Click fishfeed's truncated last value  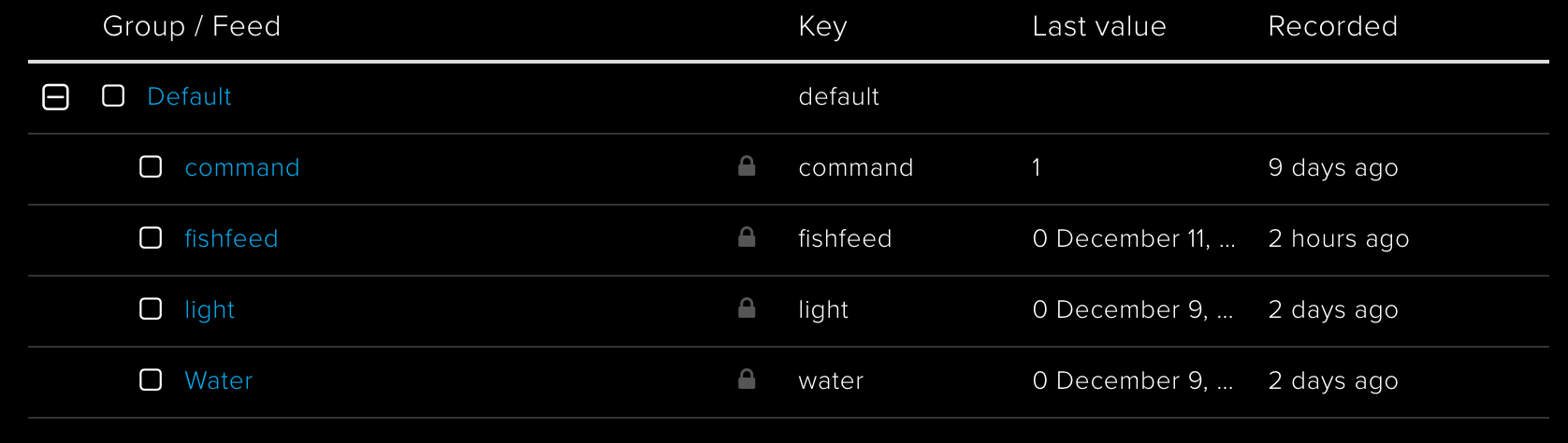click(1134, 238)
